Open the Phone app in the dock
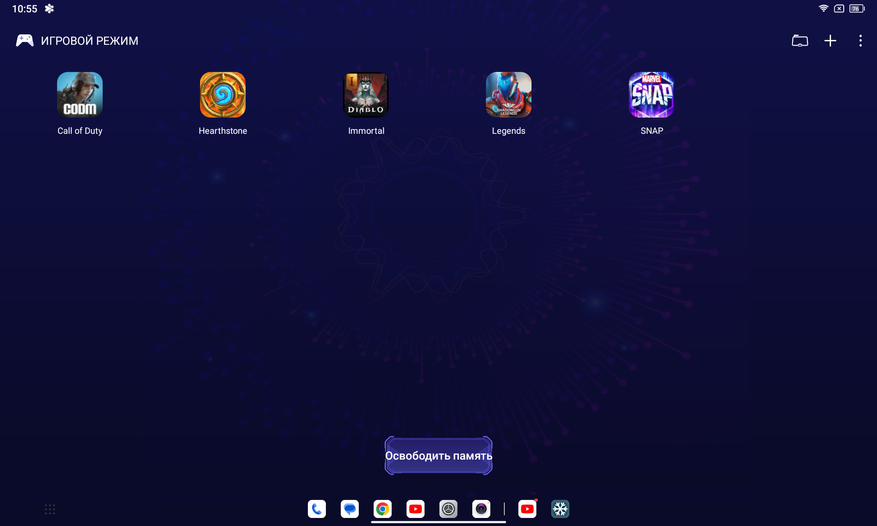877x526 pixels. (x=317, y=509)
